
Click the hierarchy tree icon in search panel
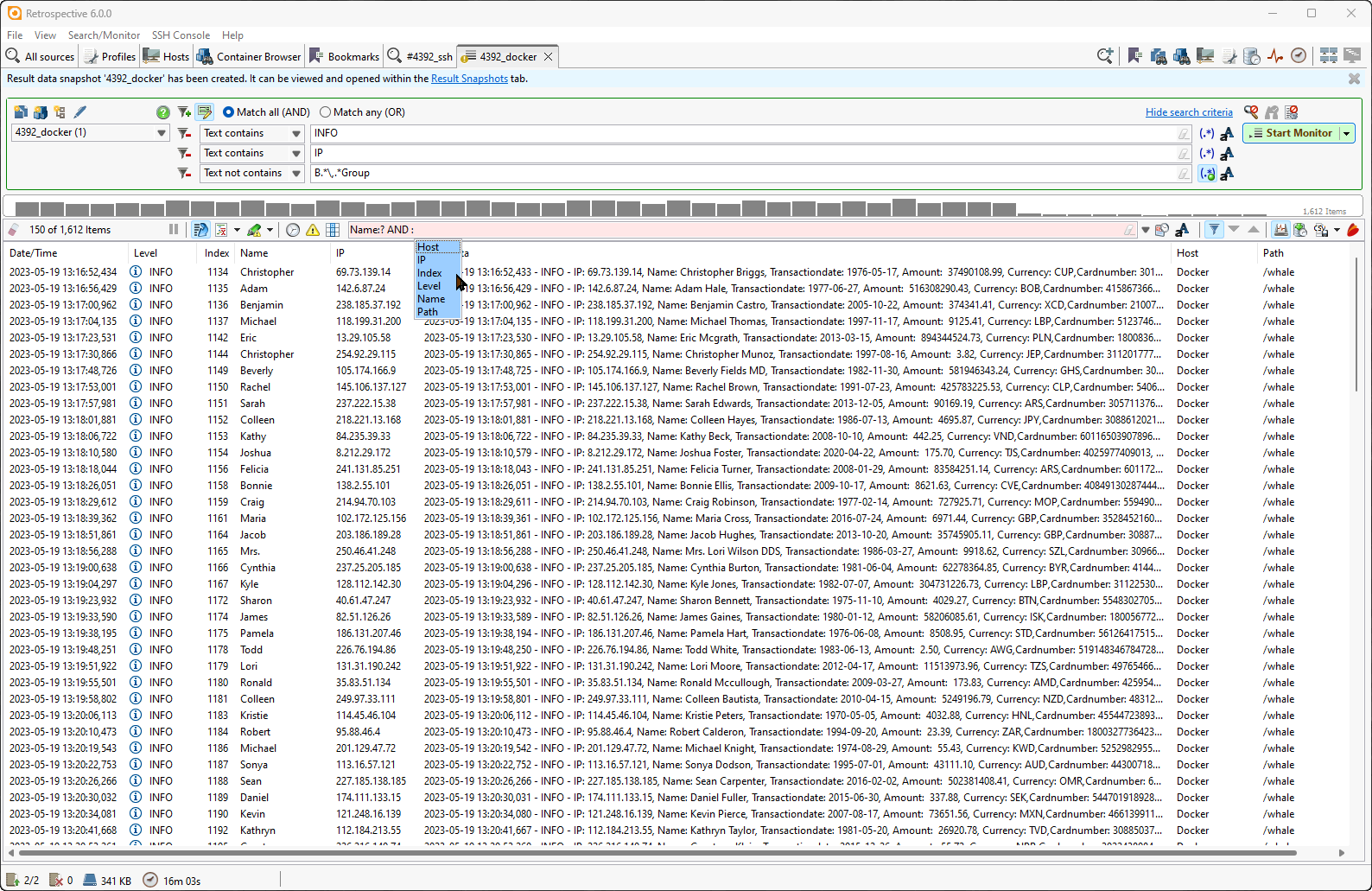point(60,112)
